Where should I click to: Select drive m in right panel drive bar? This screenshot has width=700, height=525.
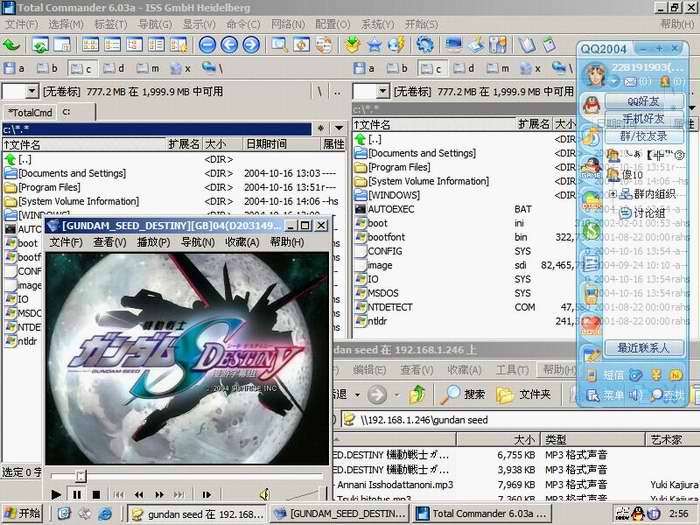(x=498, y=68)
